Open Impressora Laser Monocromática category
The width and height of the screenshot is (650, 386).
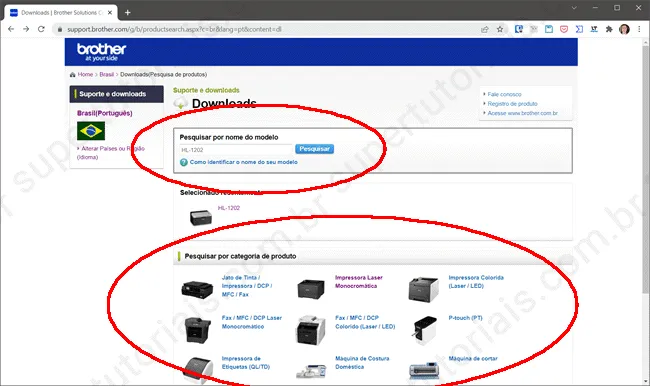tap(359, 282)
